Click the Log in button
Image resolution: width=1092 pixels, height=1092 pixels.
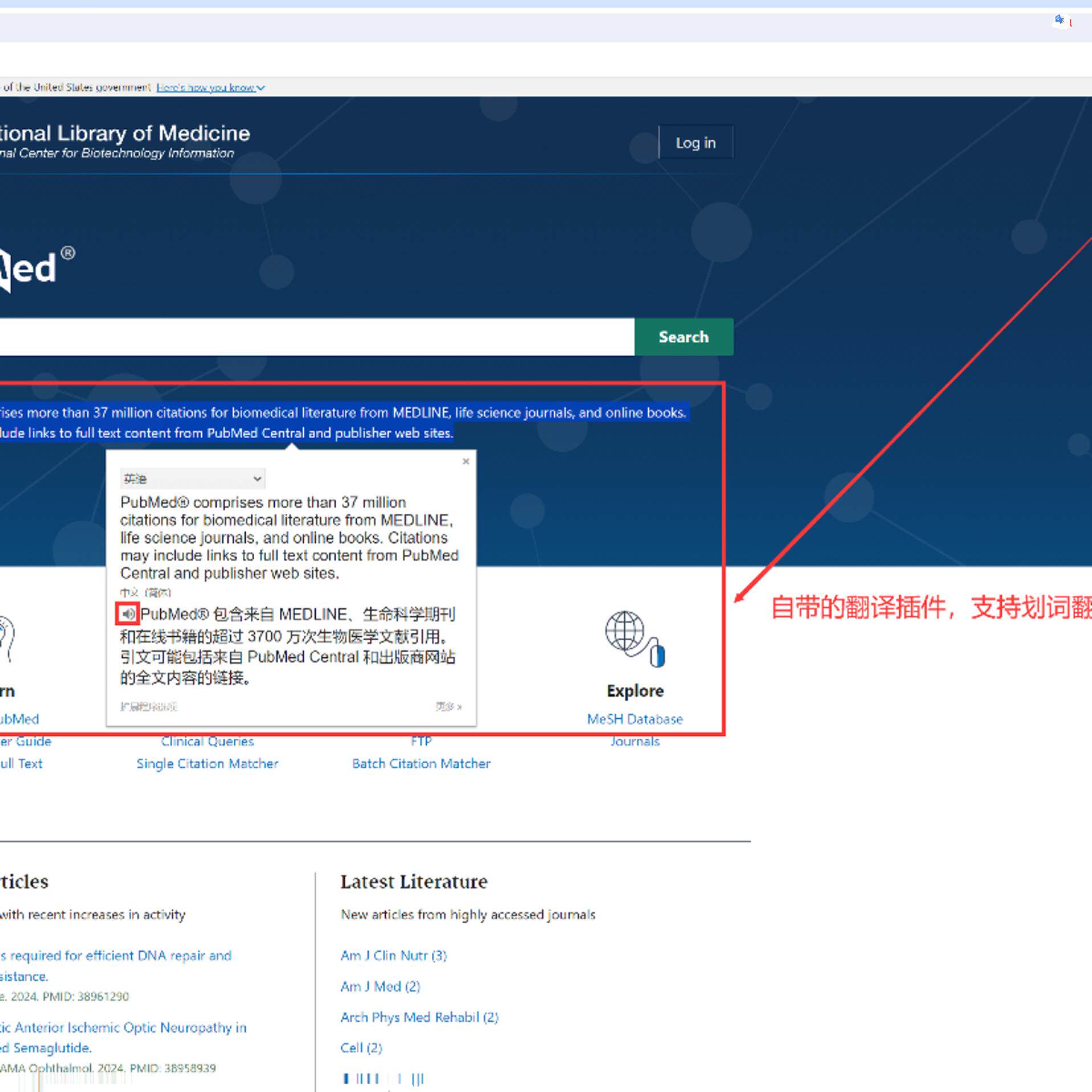(x=695, y=142)
